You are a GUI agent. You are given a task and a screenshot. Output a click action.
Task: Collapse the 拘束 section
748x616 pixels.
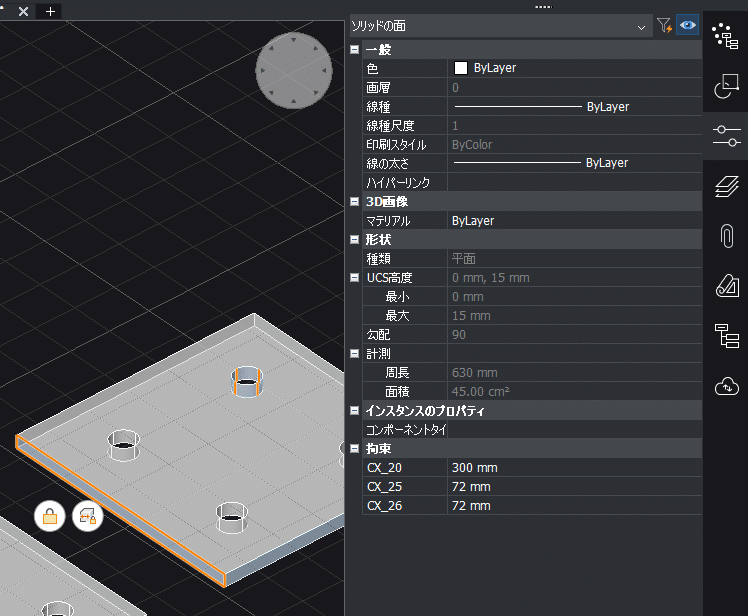354,449
